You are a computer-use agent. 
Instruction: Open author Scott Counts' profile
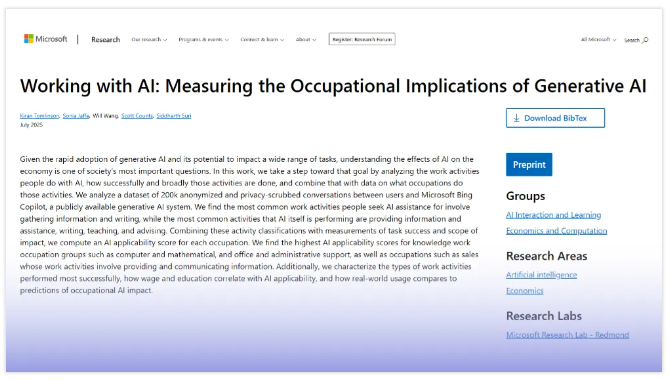click(137, 116)
